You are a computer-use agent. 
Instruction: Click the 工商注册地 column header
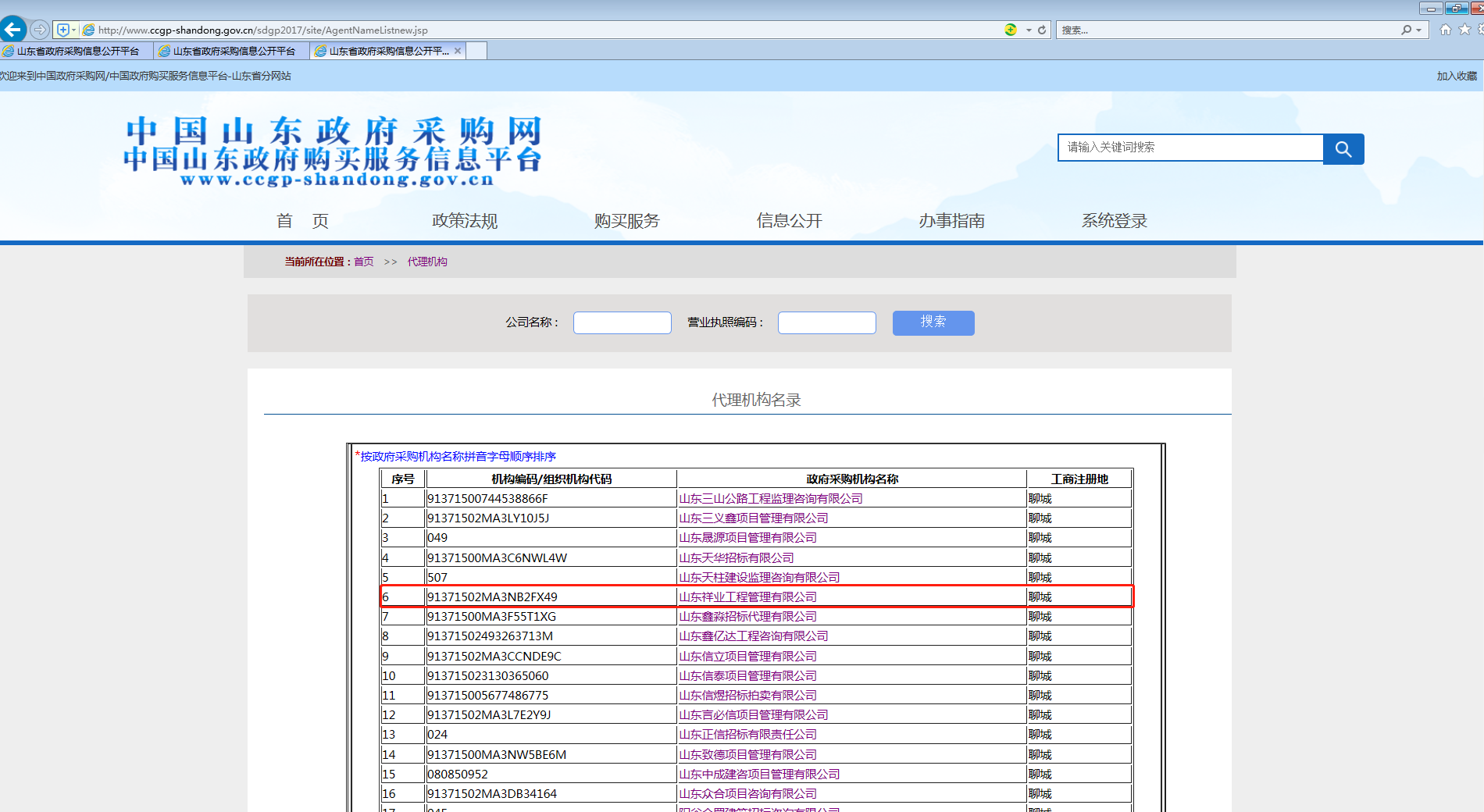(x=1079, y=479)
